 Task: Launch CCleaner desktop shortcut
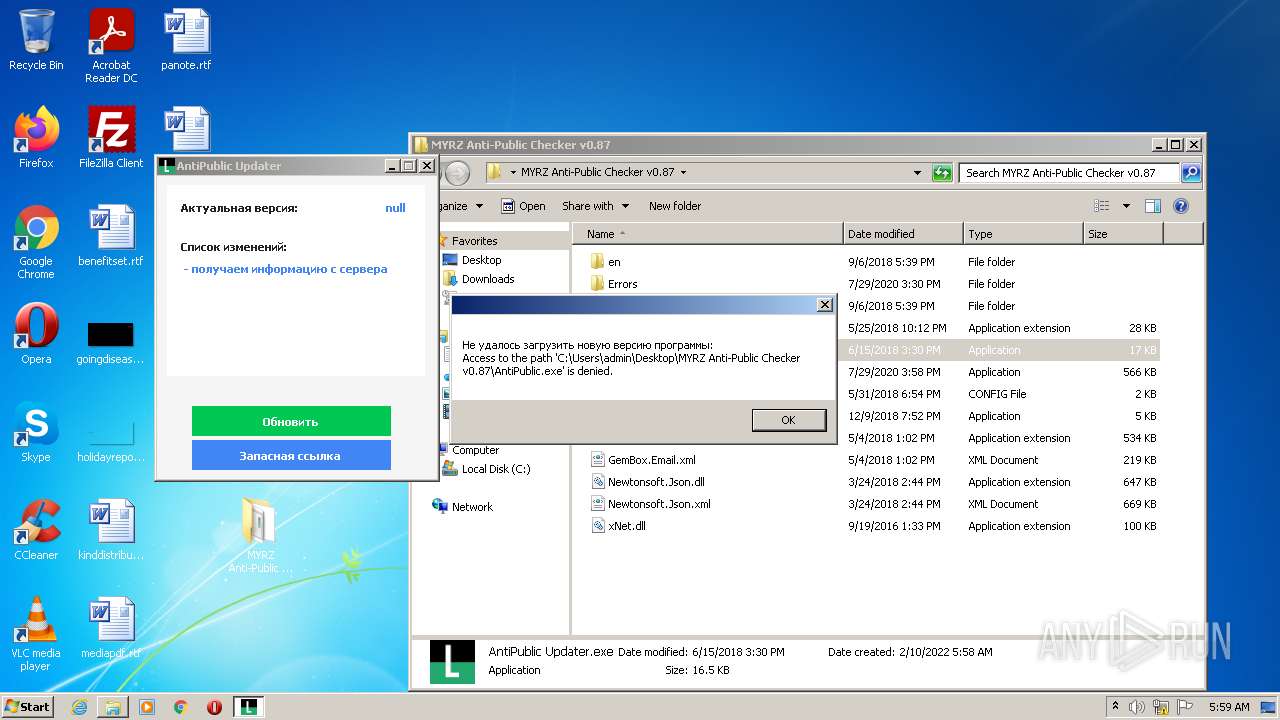[x=36, y=530]
